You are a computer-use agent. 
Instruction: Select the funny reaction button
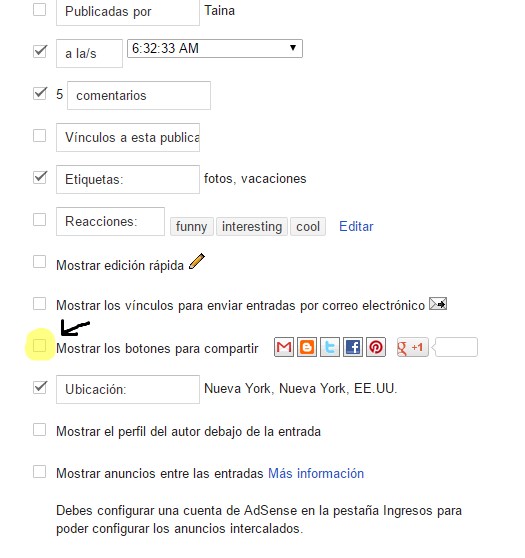coord(192,226)
